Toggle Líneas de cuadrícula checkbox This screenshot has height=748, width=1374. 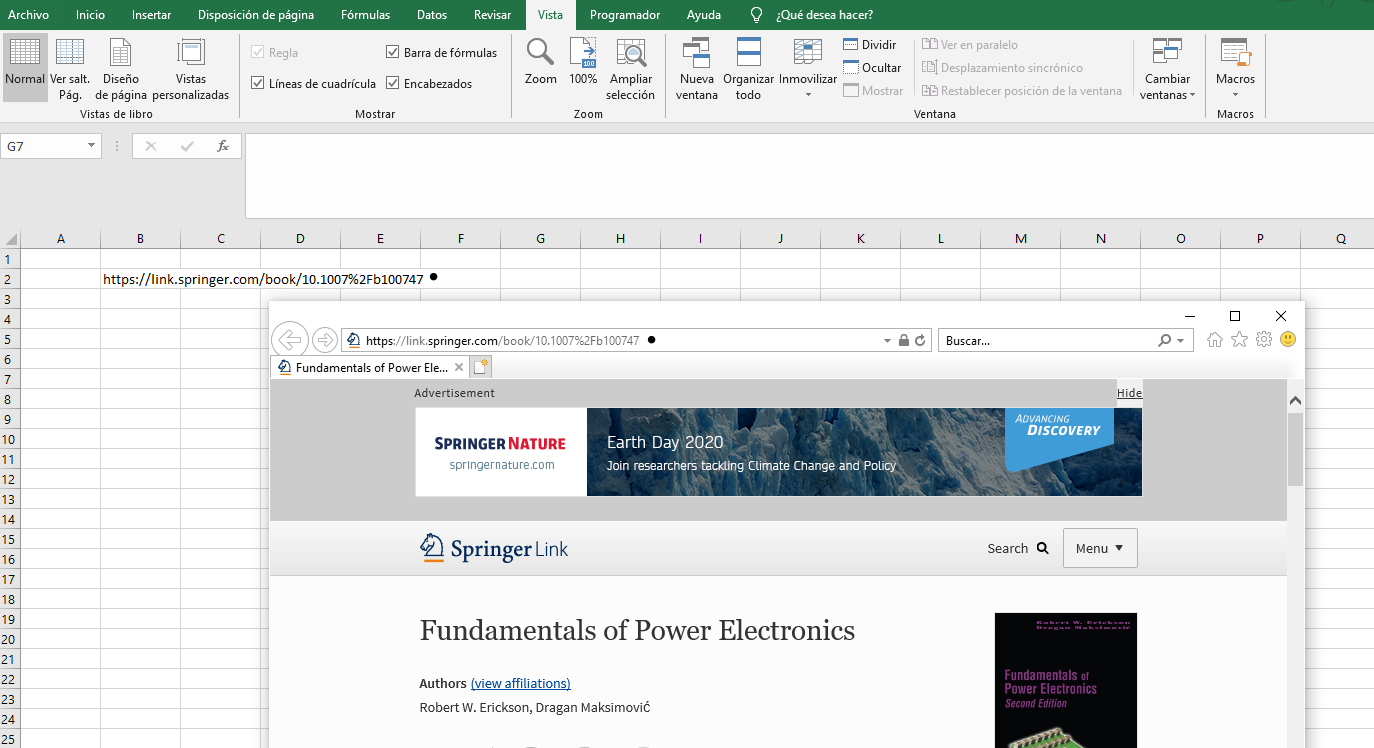coord(258,84)
